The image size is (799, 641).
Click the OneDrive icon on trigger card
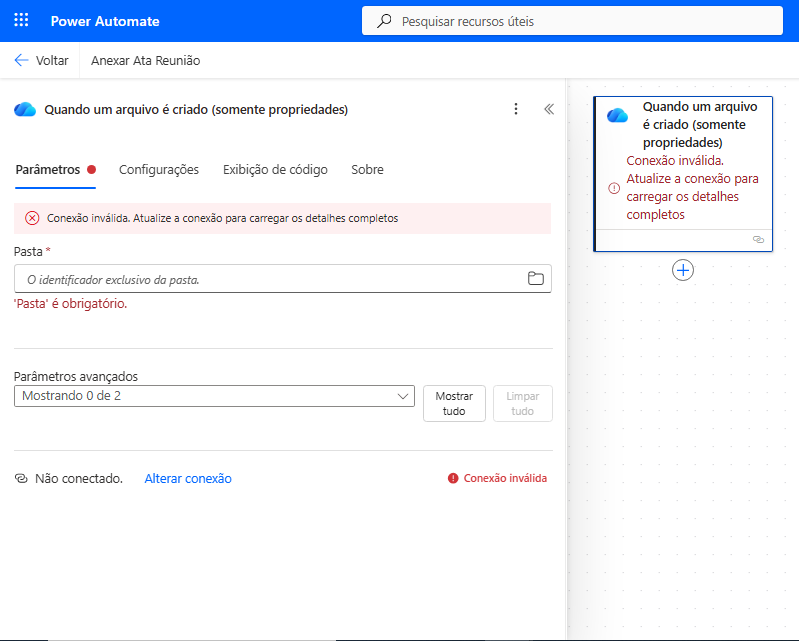(617, 116)
